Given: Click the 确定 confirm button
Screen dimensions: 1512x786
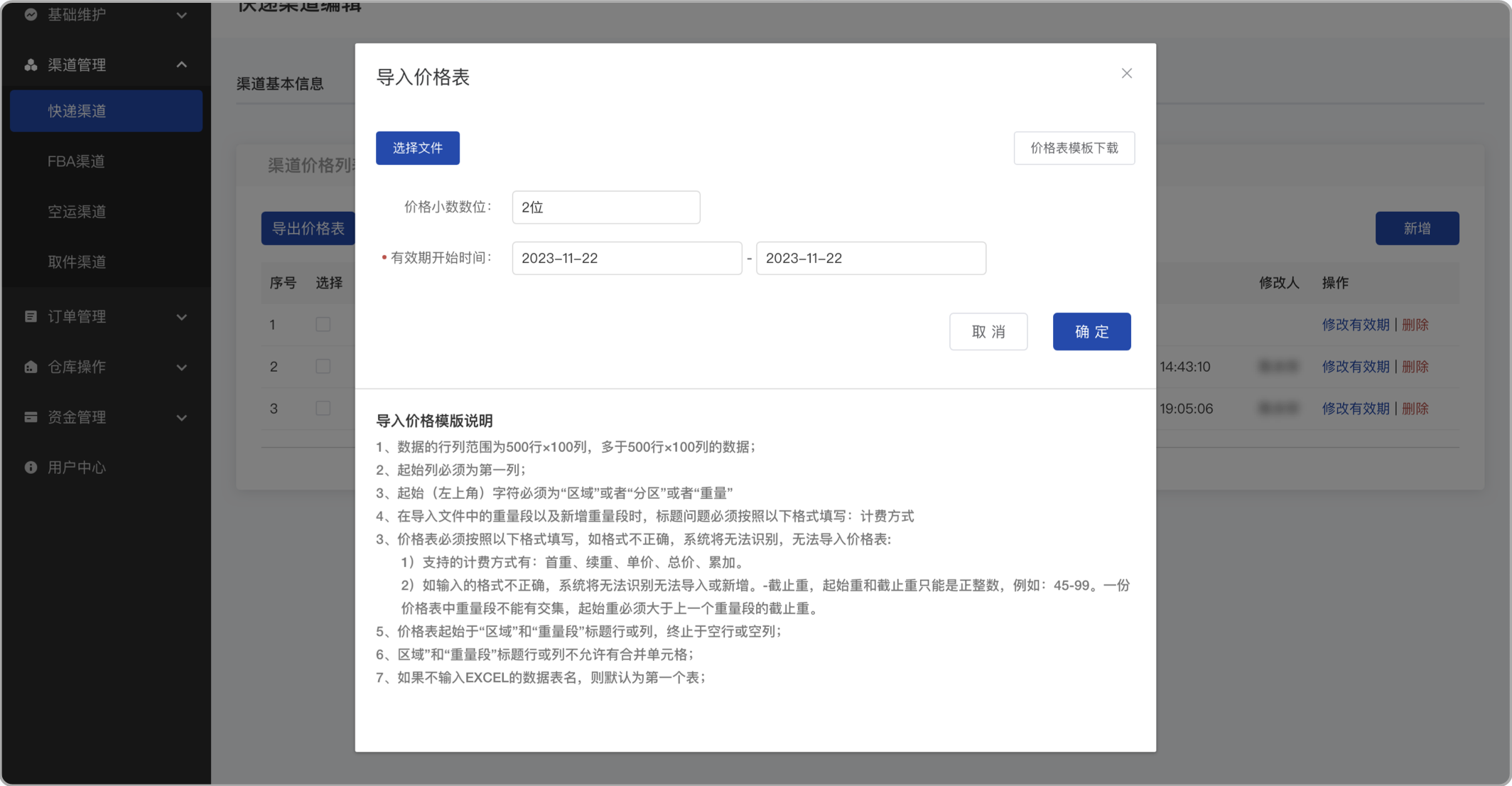Looking at the screenshot, I should [1092, 331].
